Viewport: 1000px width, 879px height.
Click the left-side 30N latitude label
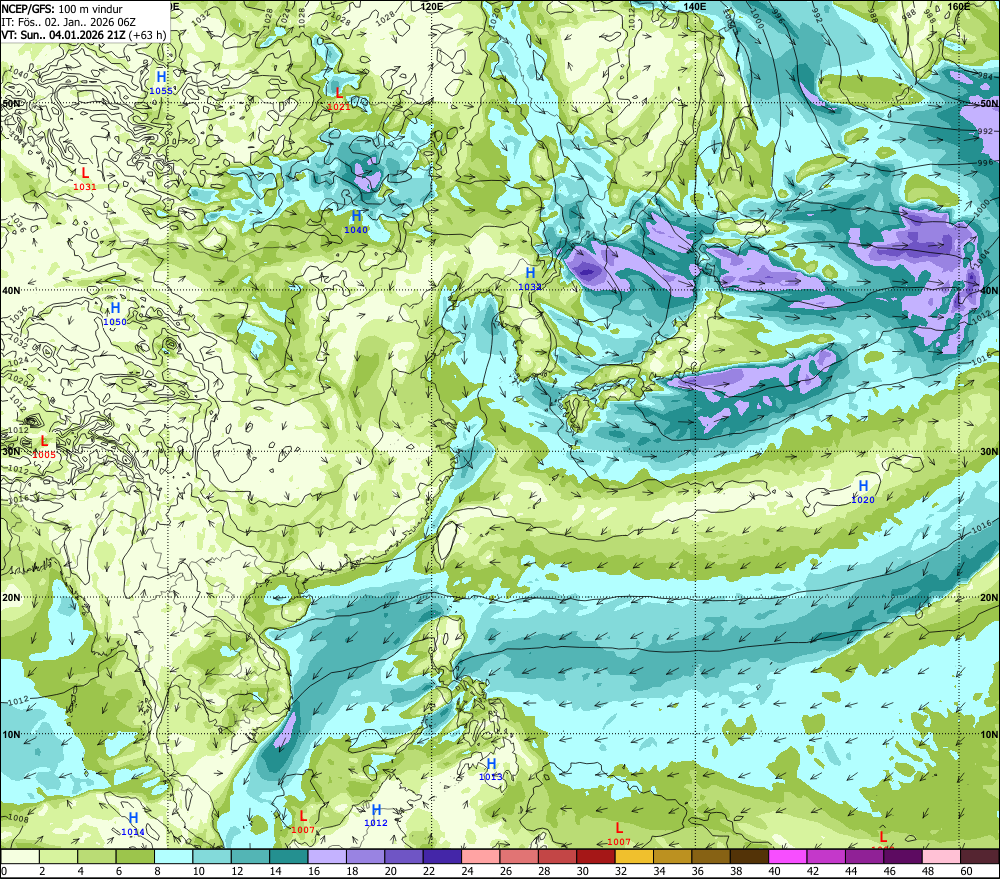click(x=11, y=452)
